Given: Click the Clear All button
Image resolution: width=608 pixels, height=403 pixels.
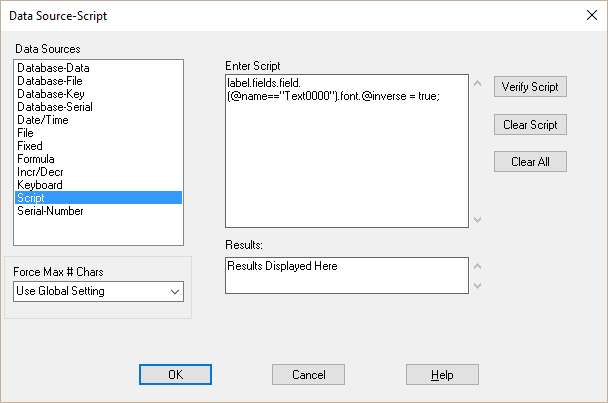Looking at the screenshot, I should pos(530,161).
